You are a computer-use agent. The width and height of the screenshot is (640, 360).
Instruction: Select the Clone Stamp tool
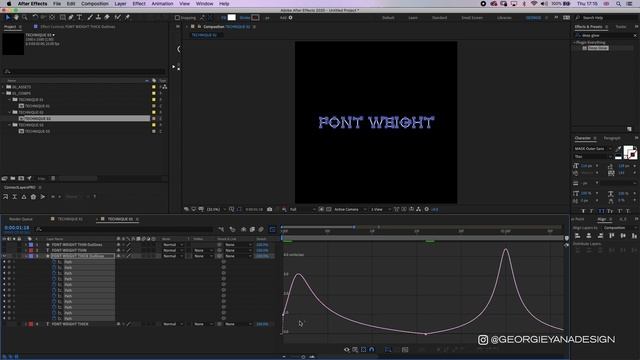tap(98, 18)
